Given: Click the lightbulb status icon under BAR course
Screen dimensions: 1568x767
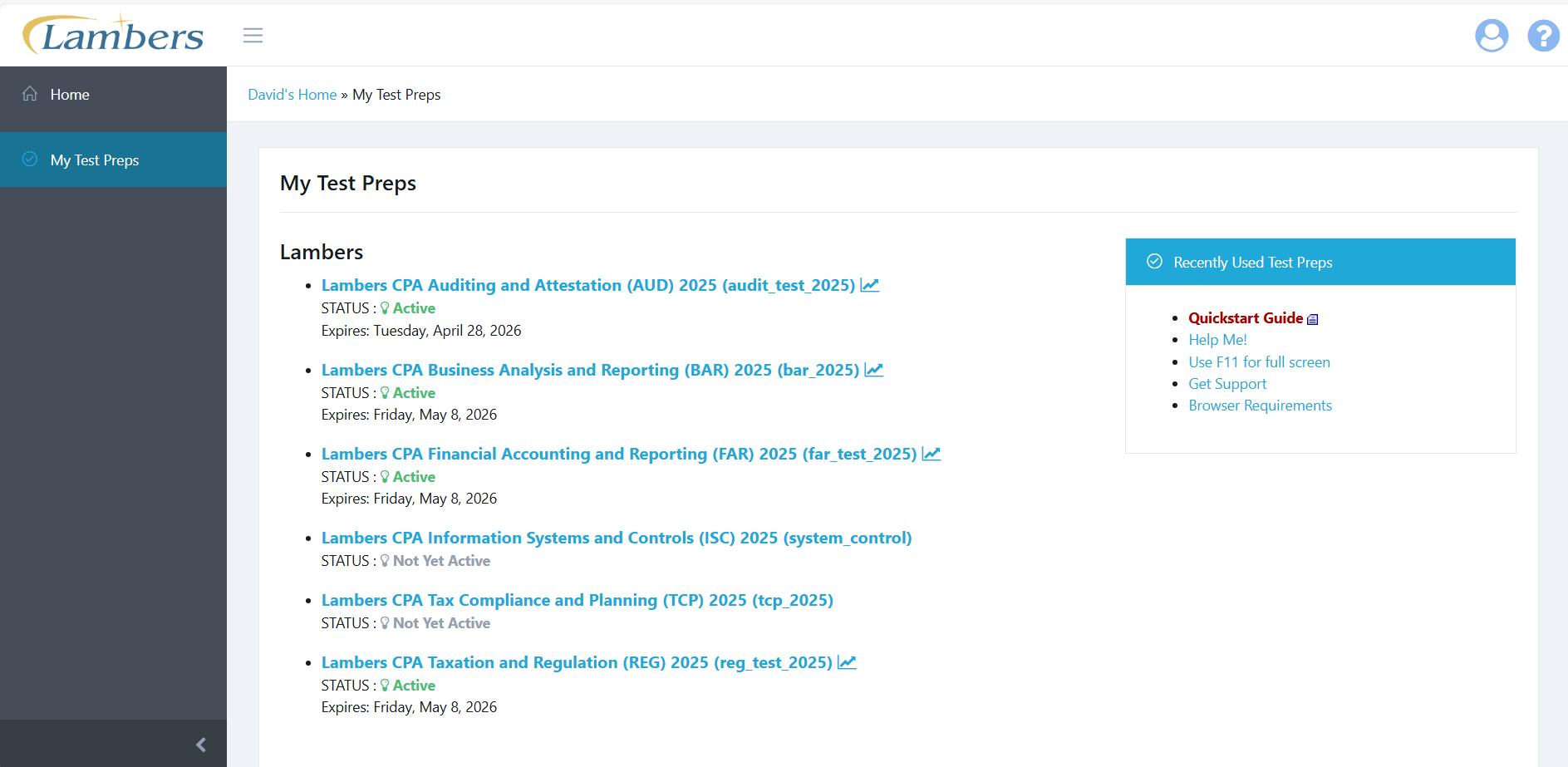Looking at the screenshot, I should (x=385, y=393).
